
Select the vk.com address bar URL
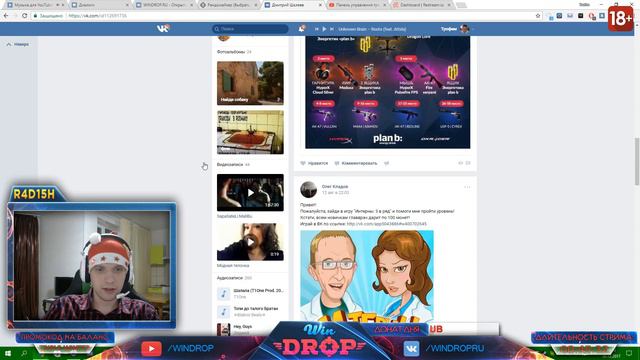point(98,16)
